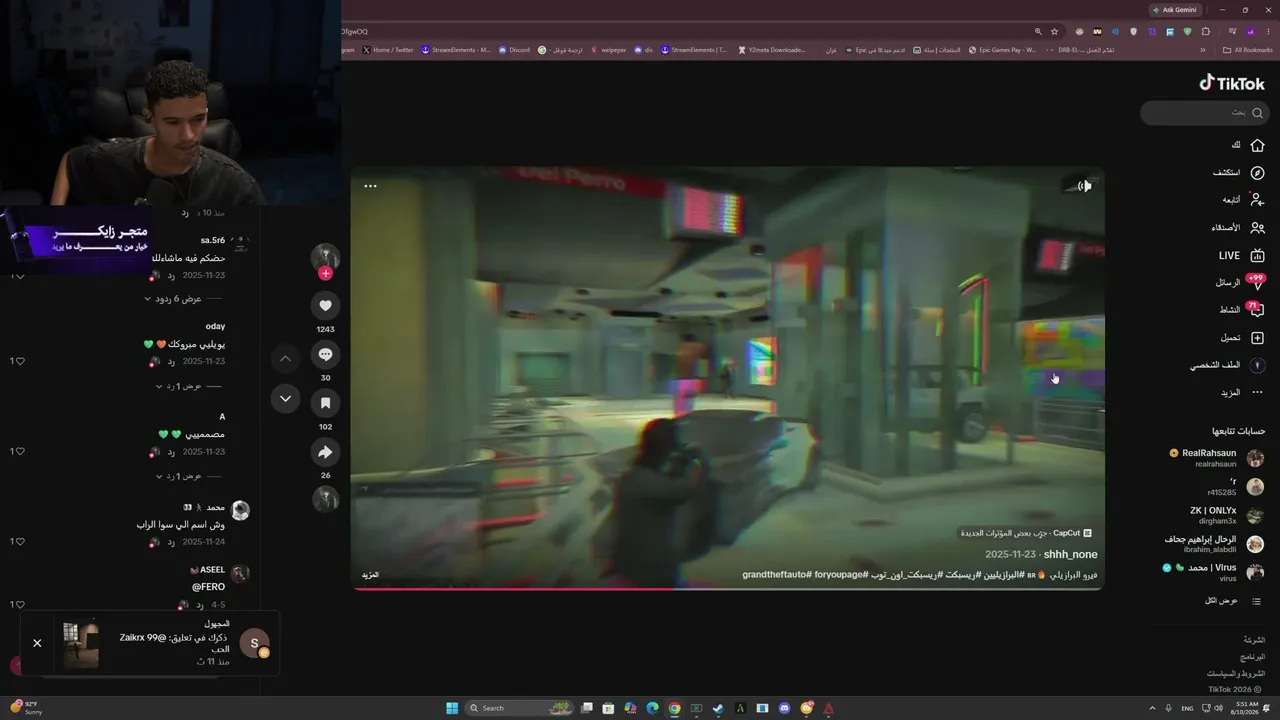Open محمد's profile picture in the comments
The width and height of the screenshot is (1280, 720).
(x=240, y=510)
